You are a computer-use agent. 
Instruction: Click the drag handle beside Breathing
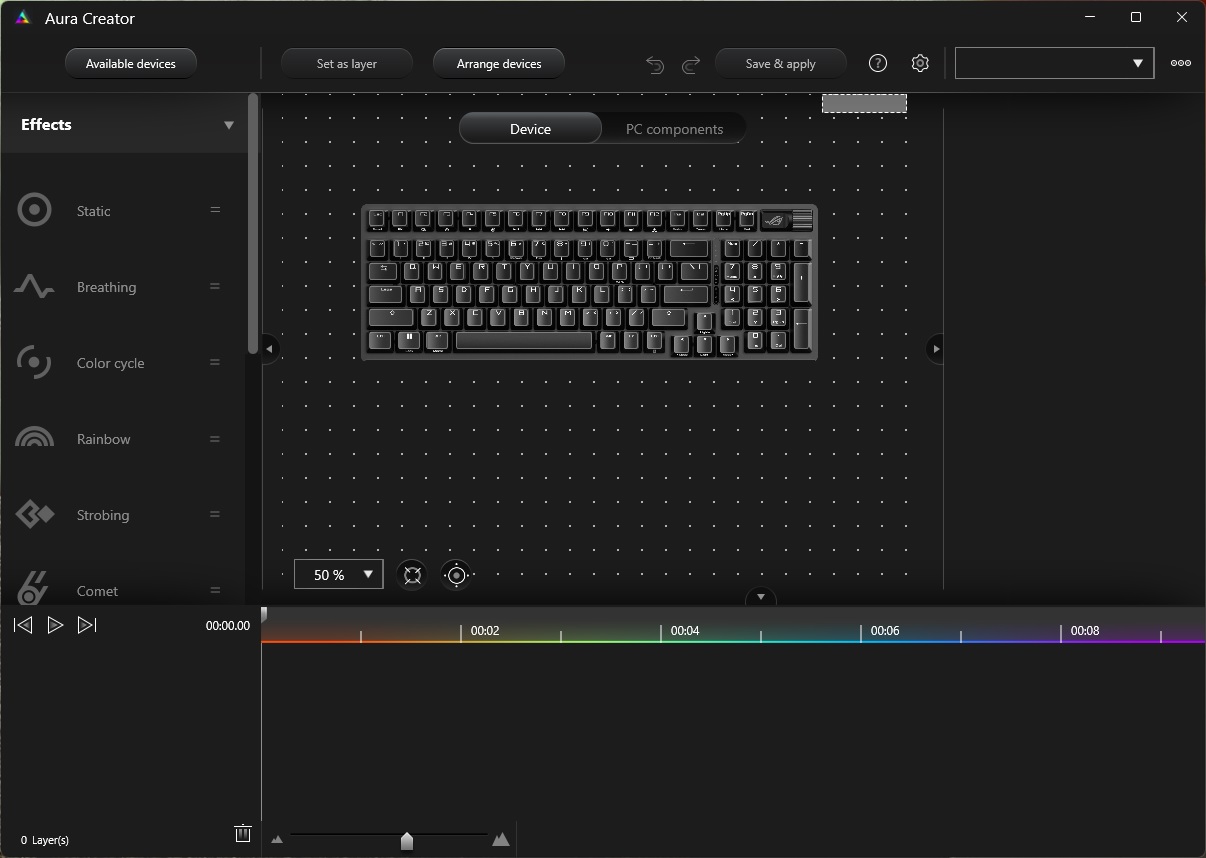(214, 286)
